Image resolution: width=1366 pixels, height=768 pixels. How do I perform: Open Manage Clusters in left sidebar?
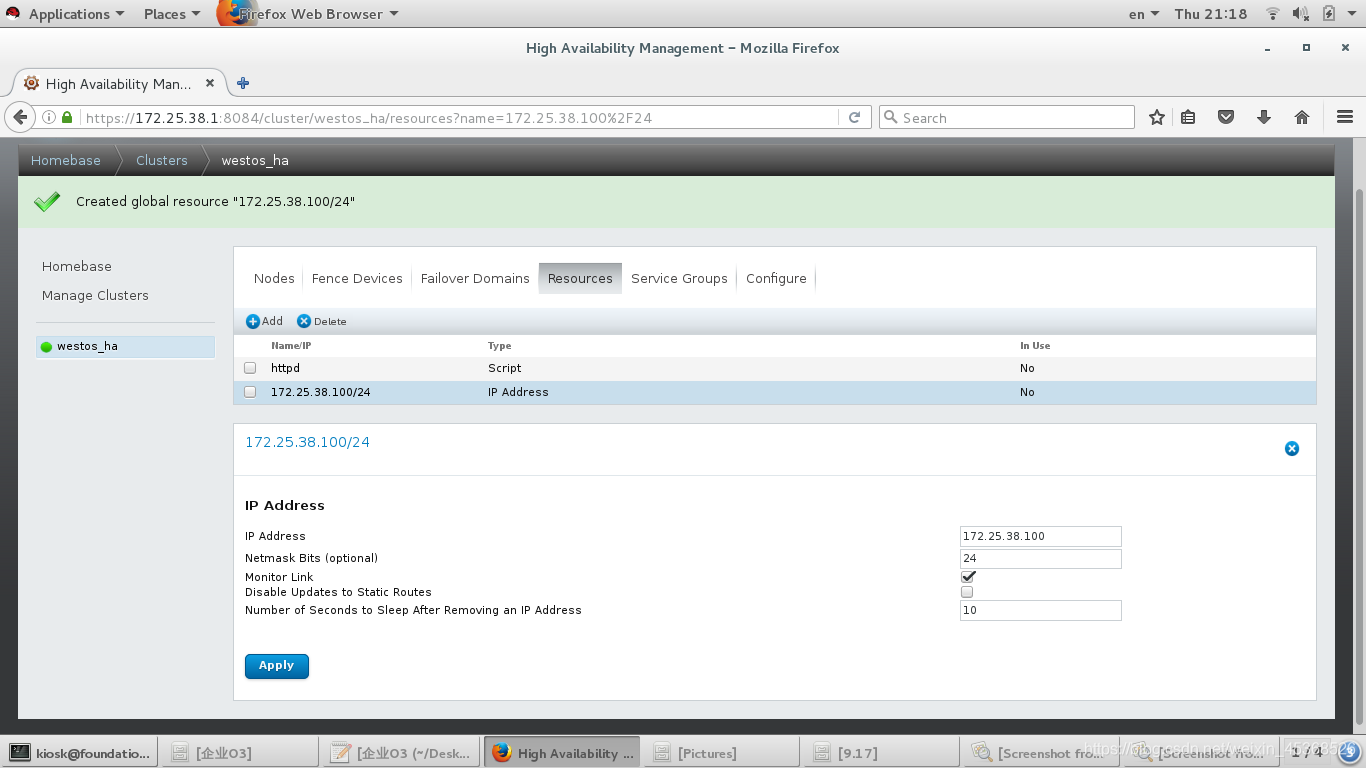95,295
